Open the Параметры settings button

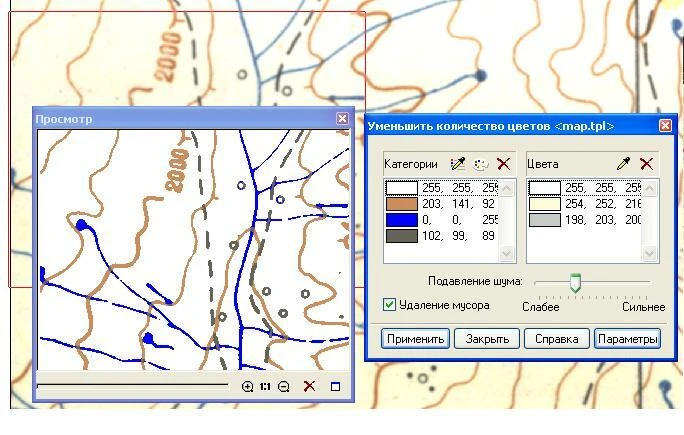pos(627,339)
